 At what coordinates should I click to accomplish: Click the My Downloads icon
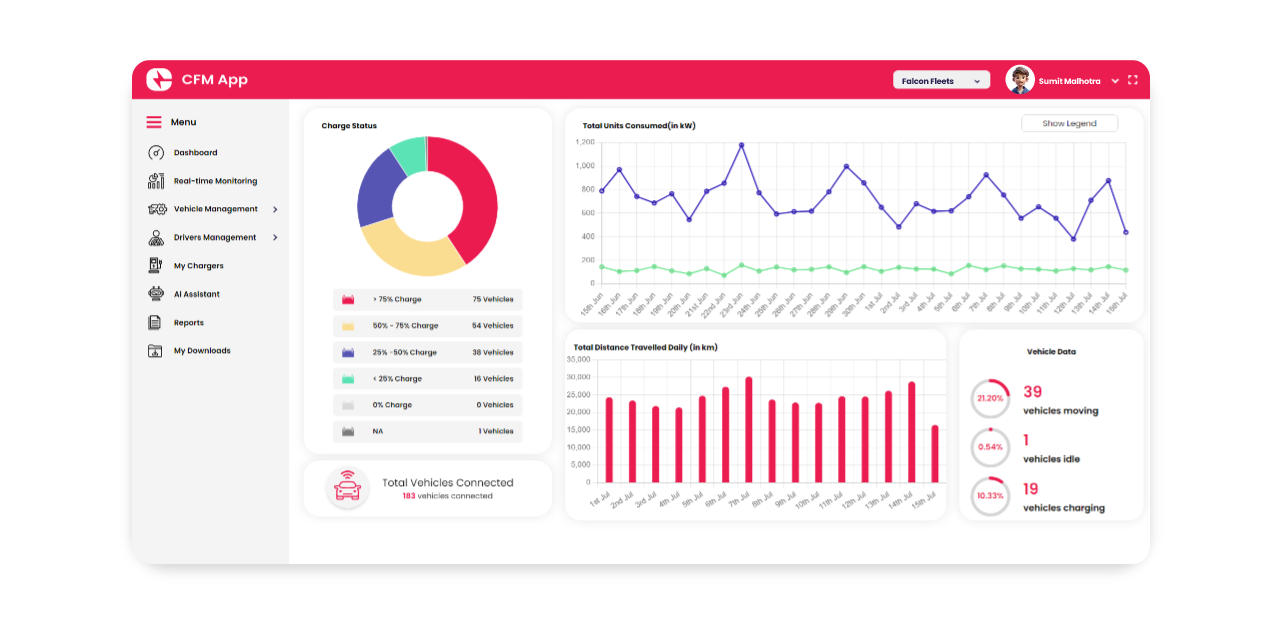pyautogui.click(x=155, y=351)
